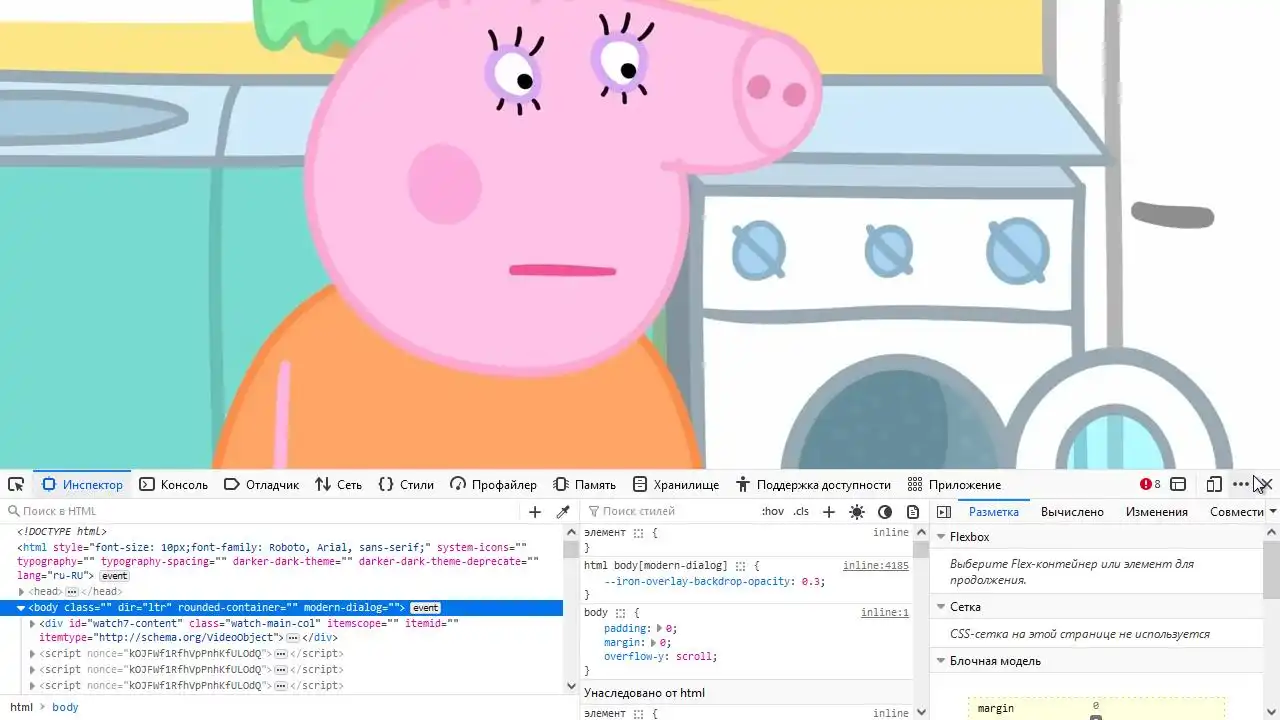Open the inline:1 source link
1280x720 pixels.
(x=885, y=613)
